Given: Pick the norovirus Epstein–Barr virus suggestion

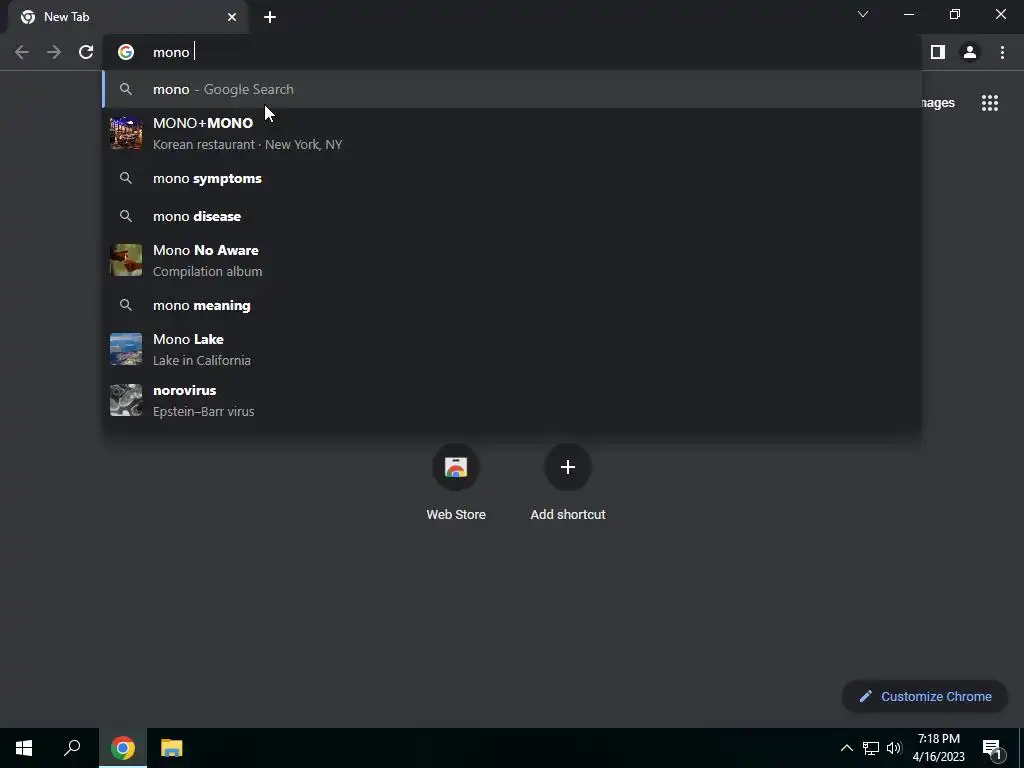Looking at the screenshot, I should click(x=512, y=400).
